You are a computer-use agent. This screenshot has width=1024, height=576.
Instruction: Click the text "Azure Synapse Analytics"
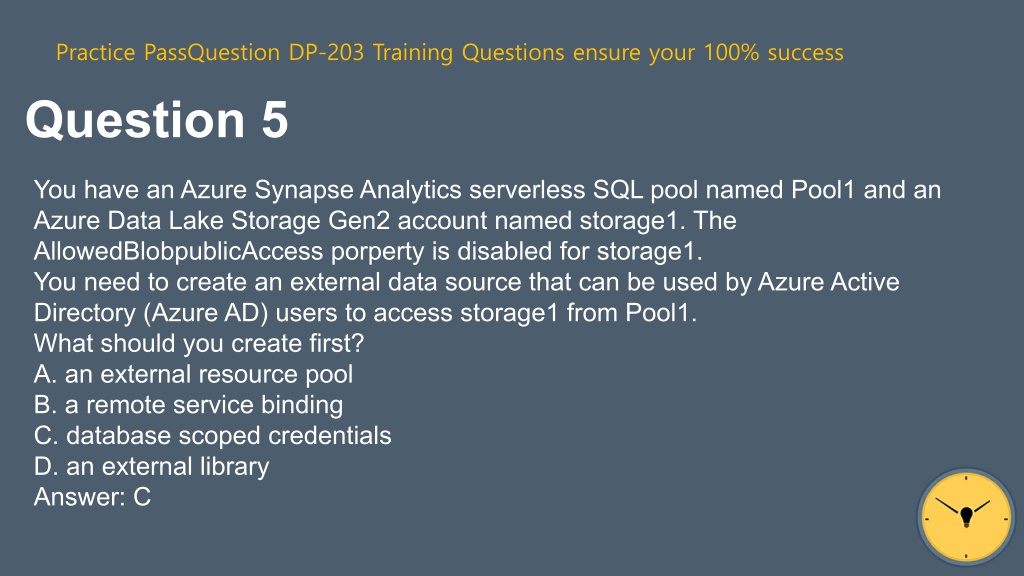(321, 190)
